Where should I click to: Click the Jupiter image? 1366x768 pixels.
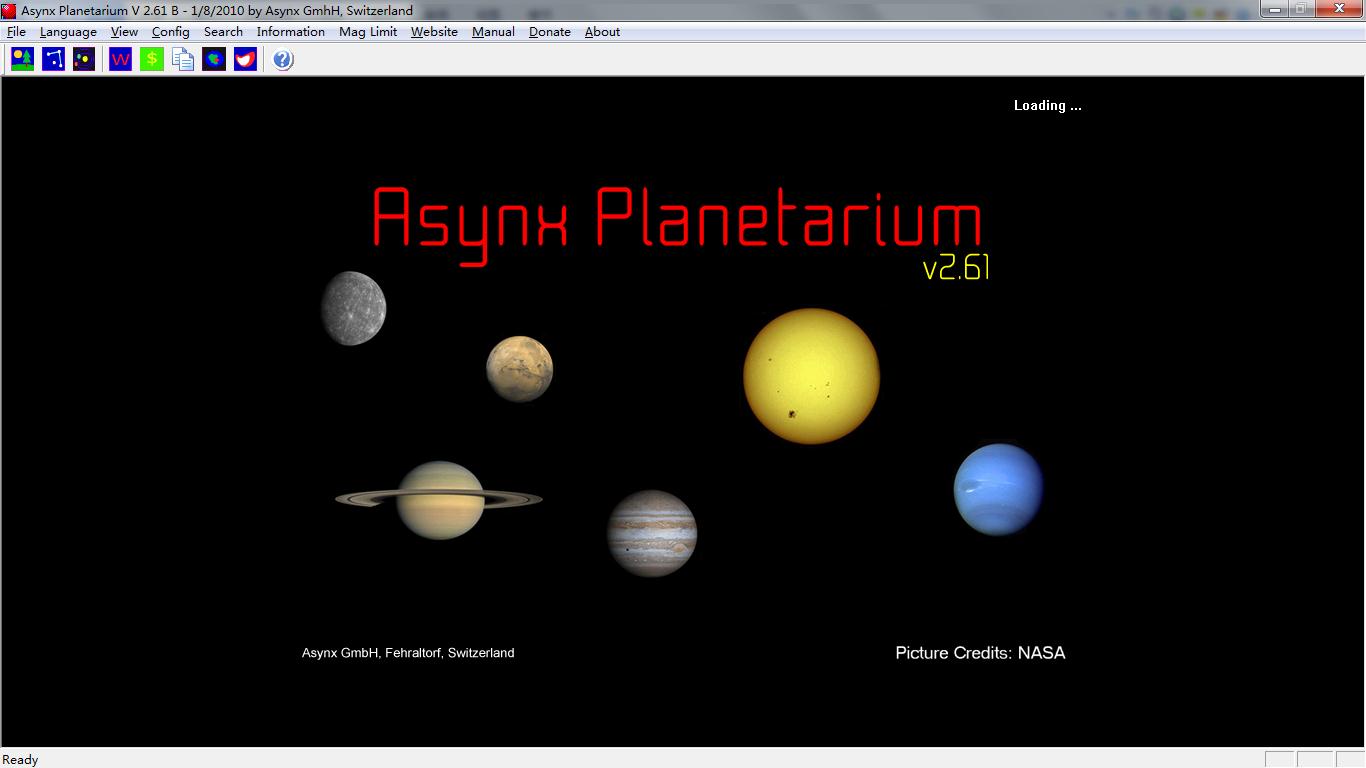tap(652, 533)
